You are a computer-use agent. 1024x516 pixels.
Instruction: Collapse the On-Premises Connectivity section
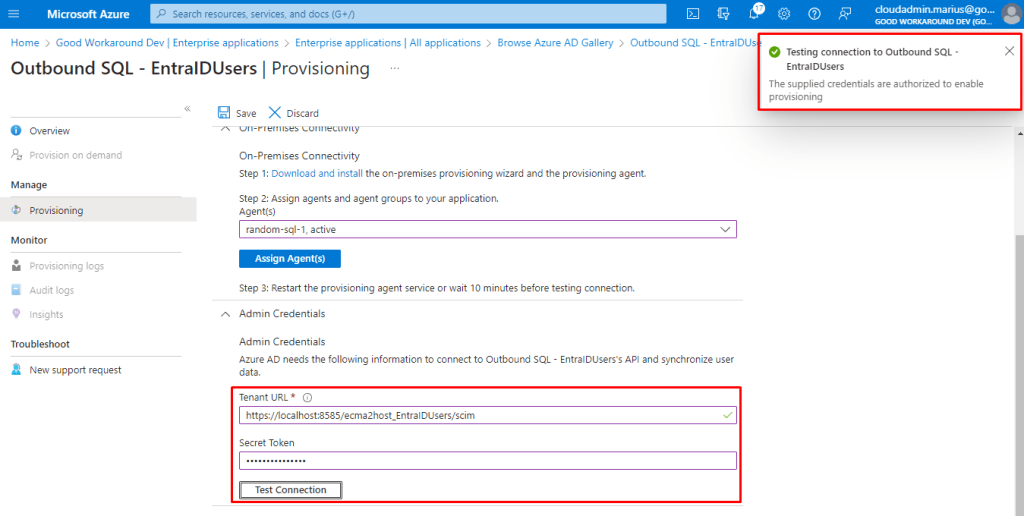(x=225, y=129)
